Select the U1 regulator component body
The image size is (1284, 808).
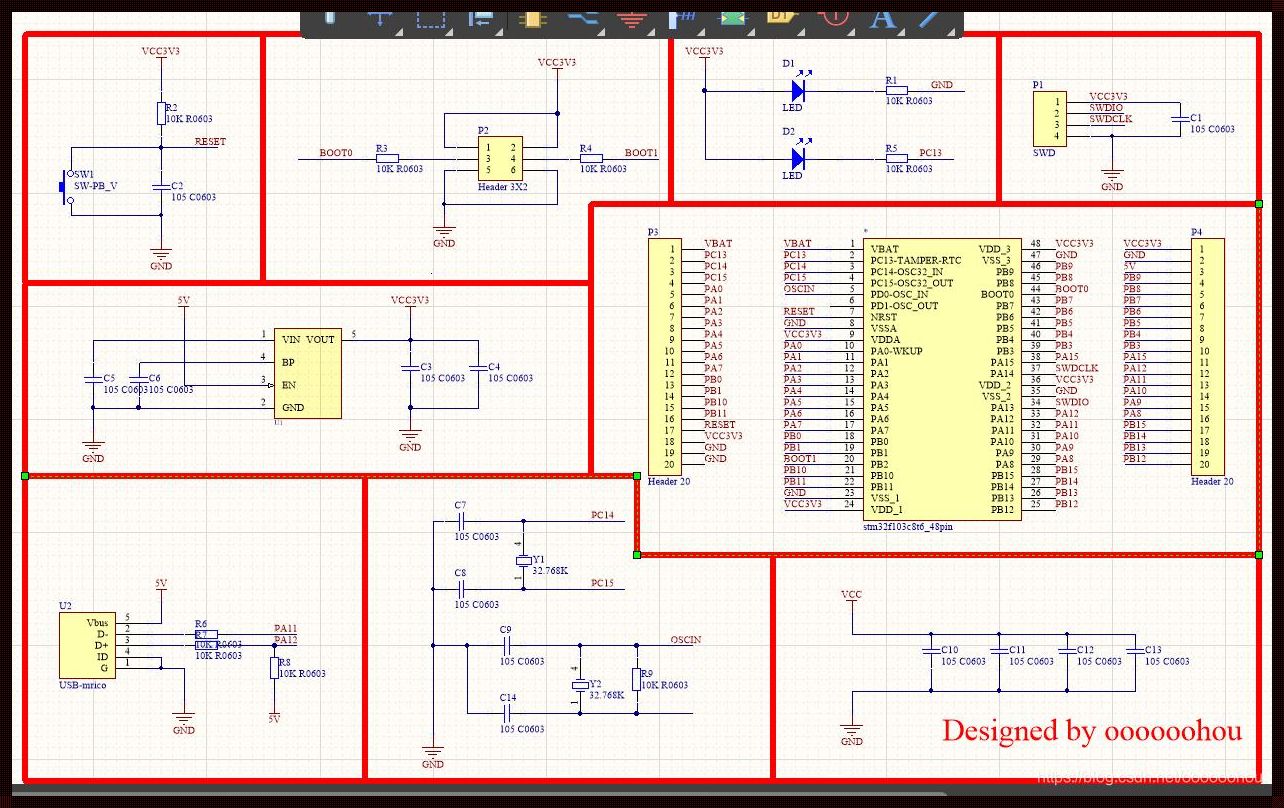(x=308, y=373)
